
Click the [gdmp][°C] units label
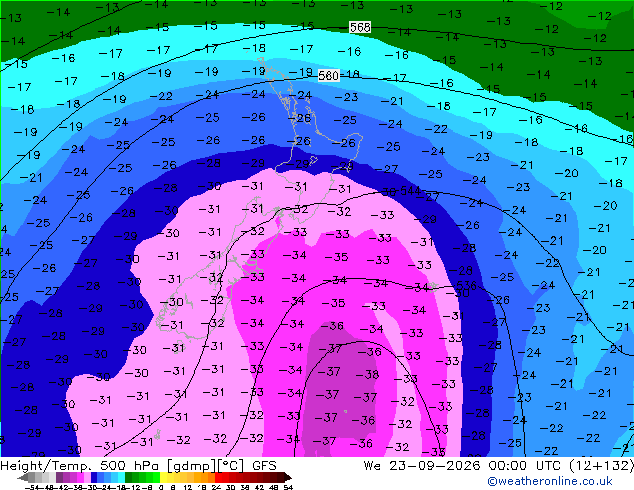pos(205,466)
